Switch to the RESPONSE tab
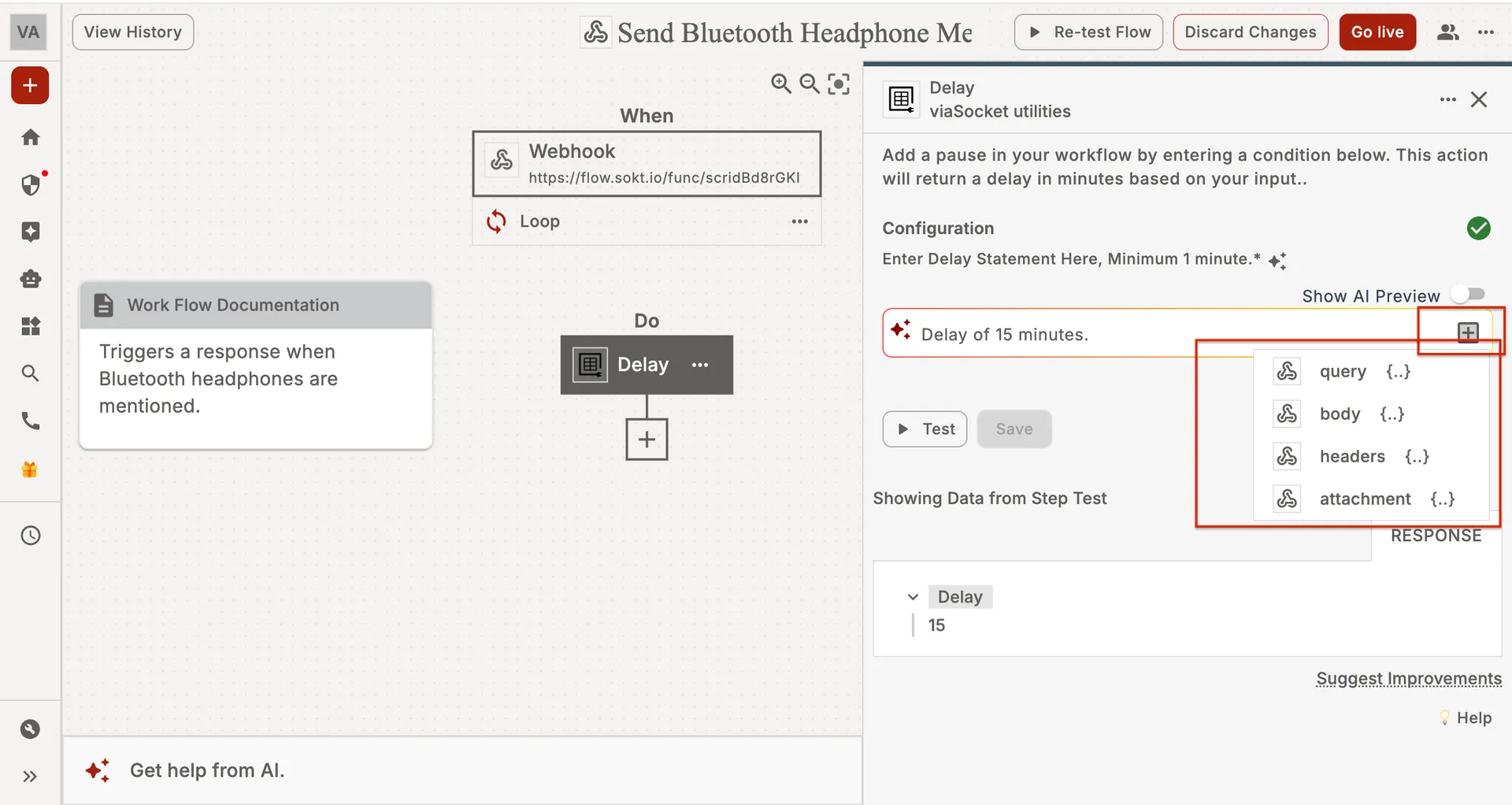1512x805 pixels. 1436,536
